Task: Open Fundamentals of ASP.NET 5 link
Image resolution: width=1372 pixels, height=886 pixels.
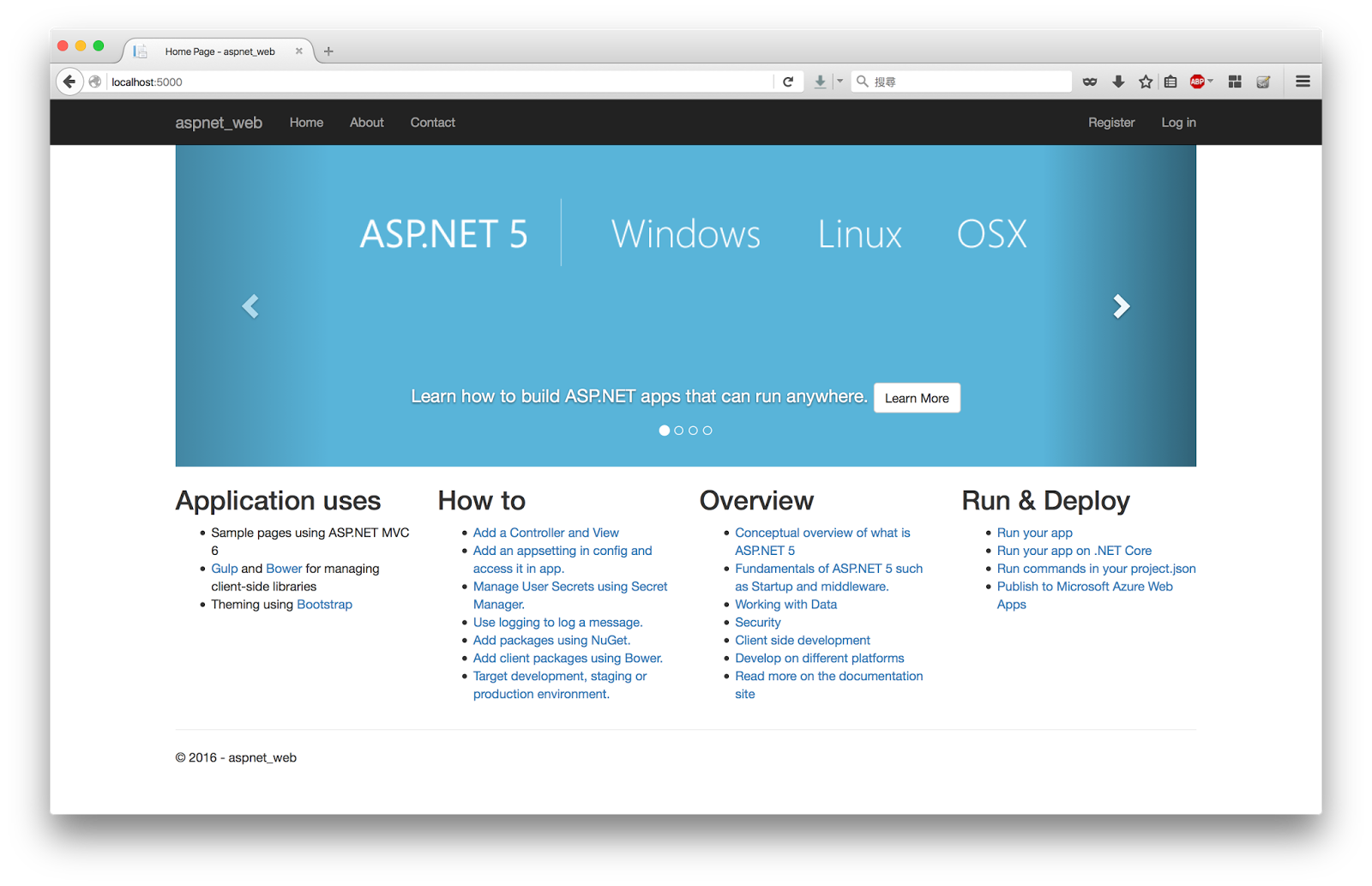Action: click(828, 577)
